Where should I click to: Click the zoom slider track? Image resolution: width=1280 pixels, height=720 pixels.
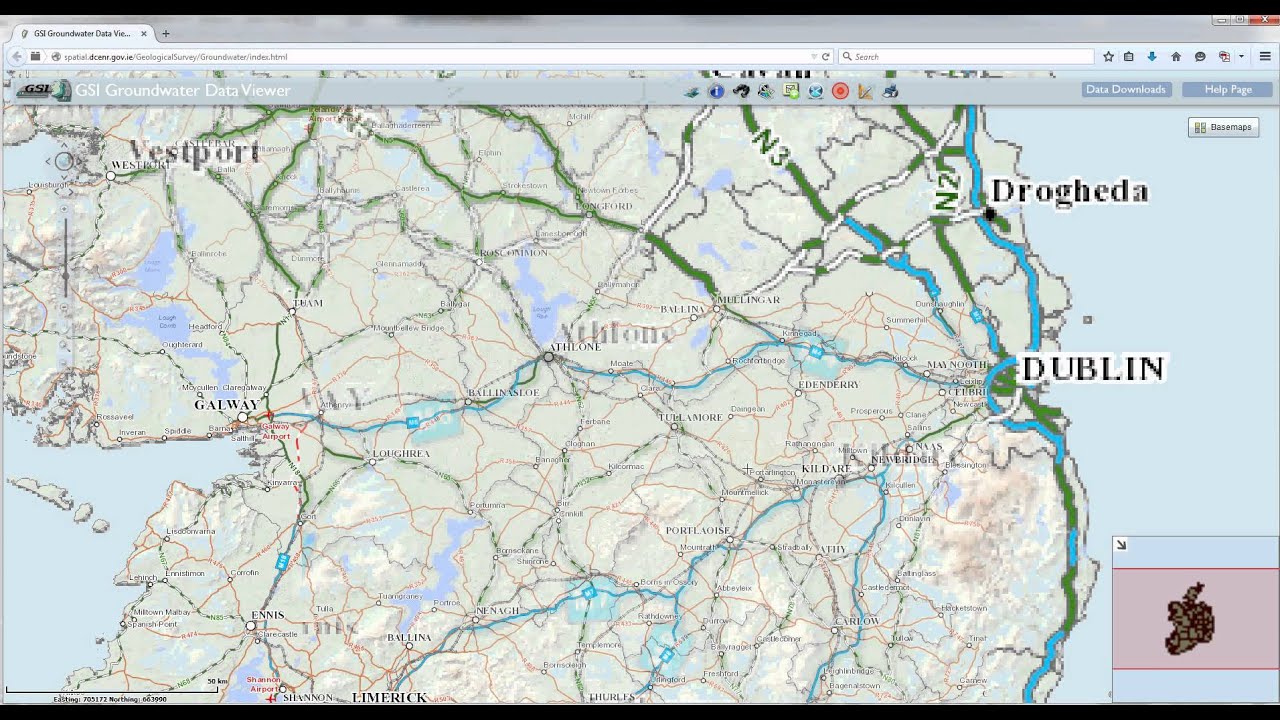[x=65, y=260]
